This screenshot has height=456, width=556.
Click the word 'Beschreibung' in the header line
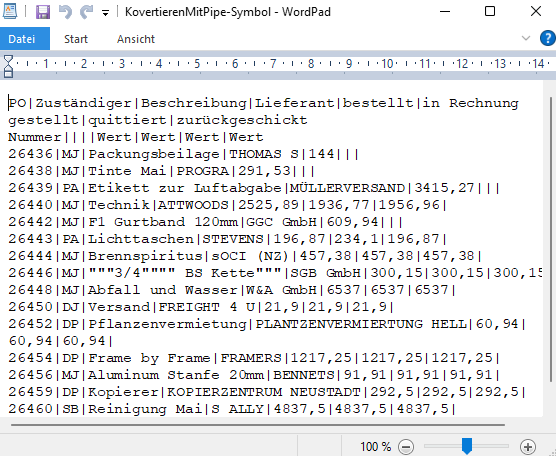coord(194,103)
